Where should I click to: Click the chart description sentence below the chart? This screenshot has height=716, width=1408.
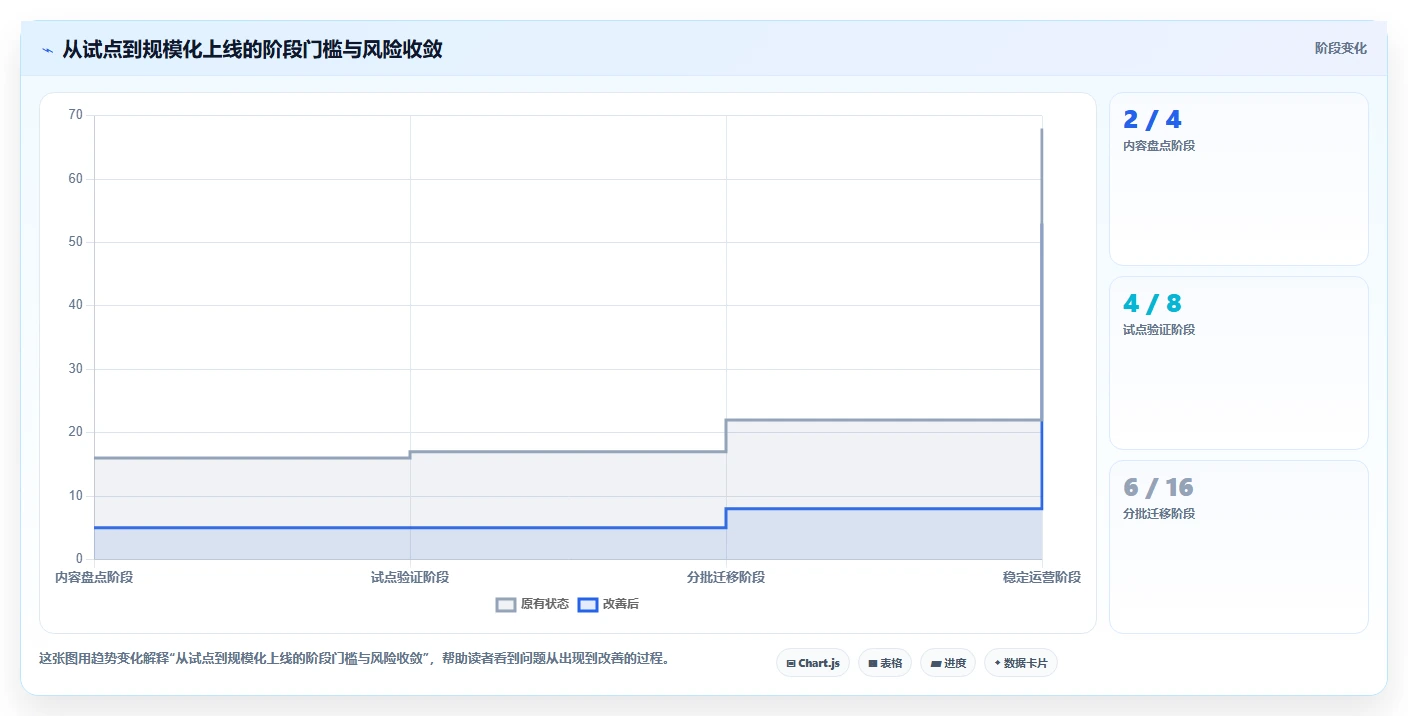coord(354,658)
